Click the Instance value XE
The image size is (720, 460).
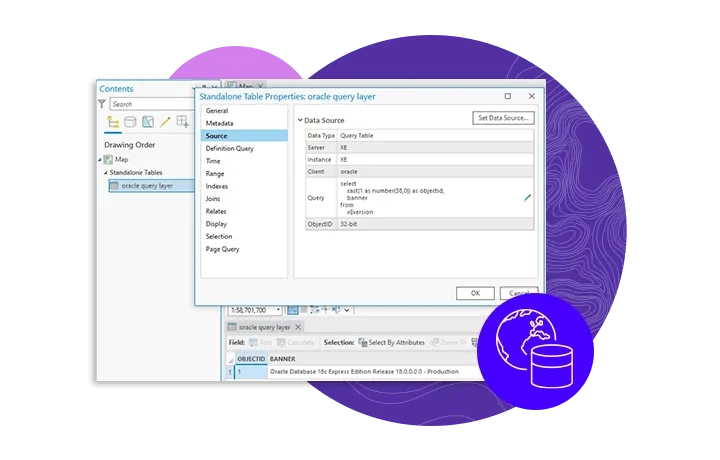[343, 159]
